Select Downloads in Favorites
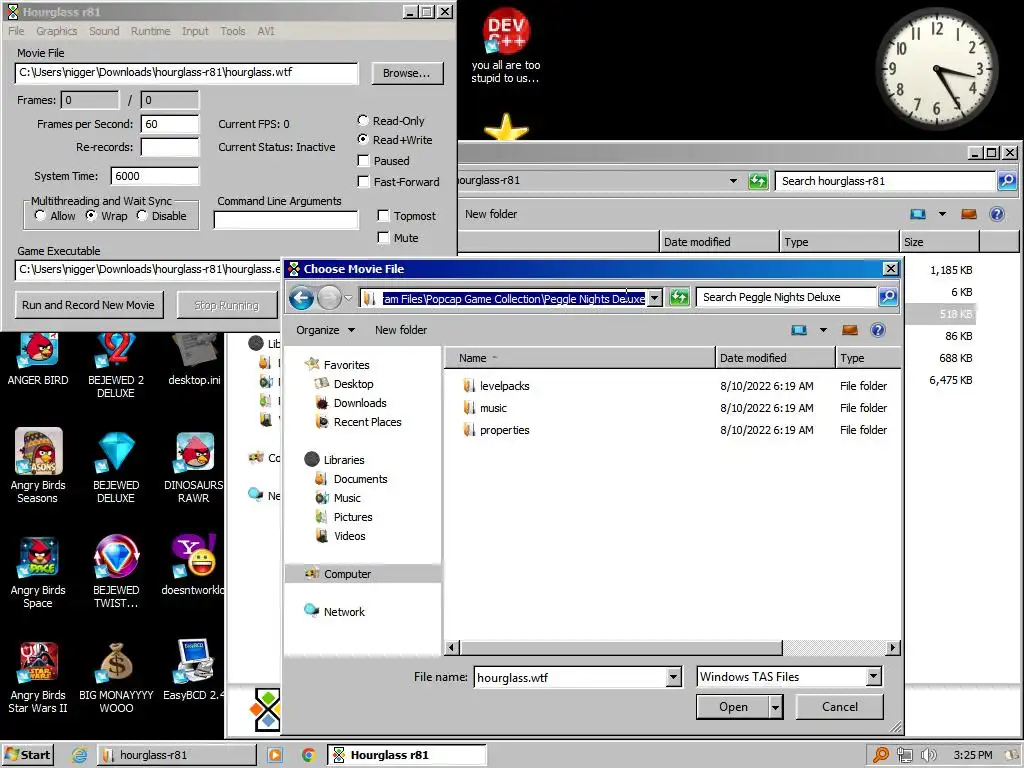The image size is (1024, 768). [x=359, y=403]
